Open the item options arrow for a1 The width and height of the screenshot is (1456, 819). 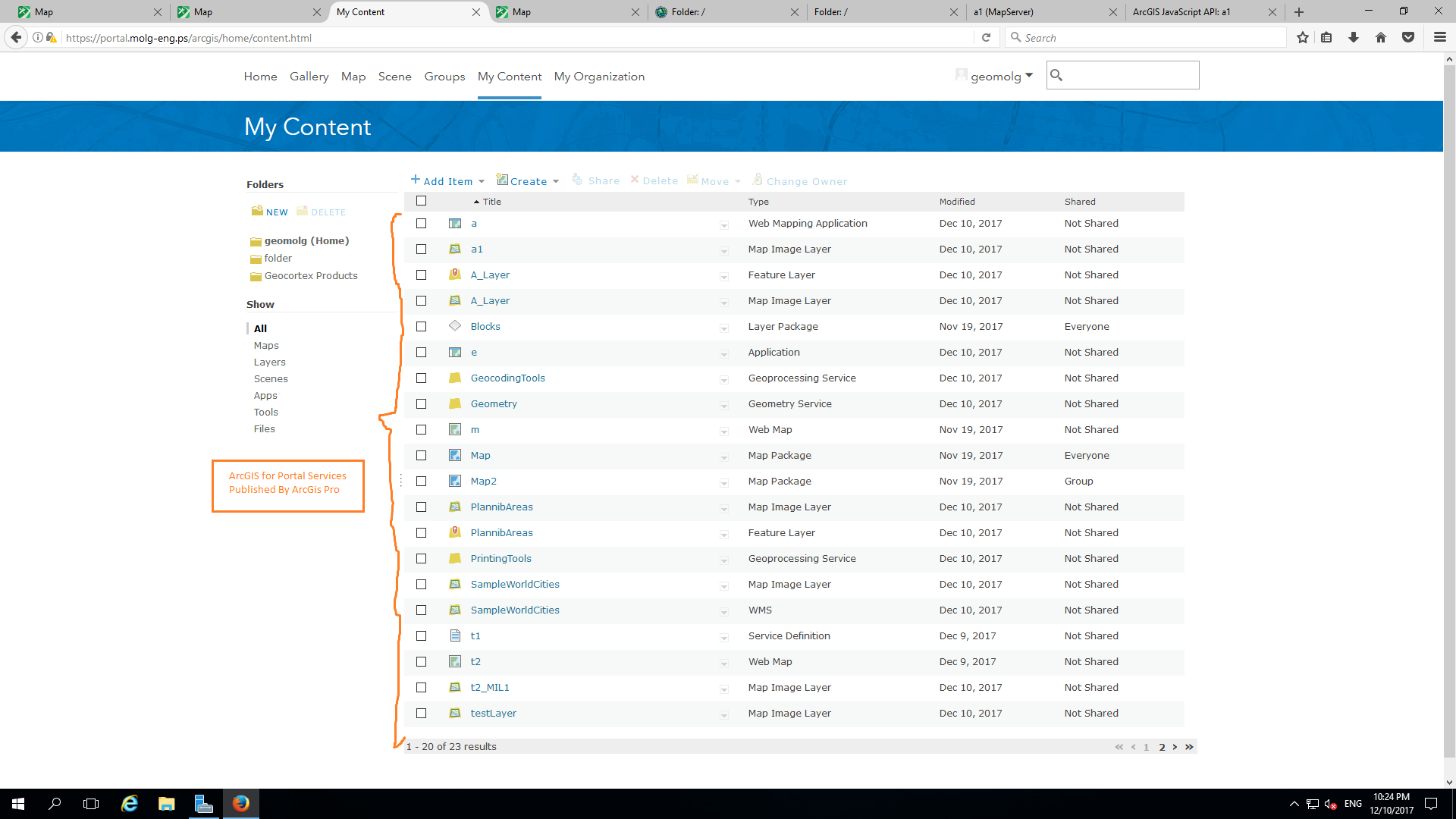[x=724, y=251]
